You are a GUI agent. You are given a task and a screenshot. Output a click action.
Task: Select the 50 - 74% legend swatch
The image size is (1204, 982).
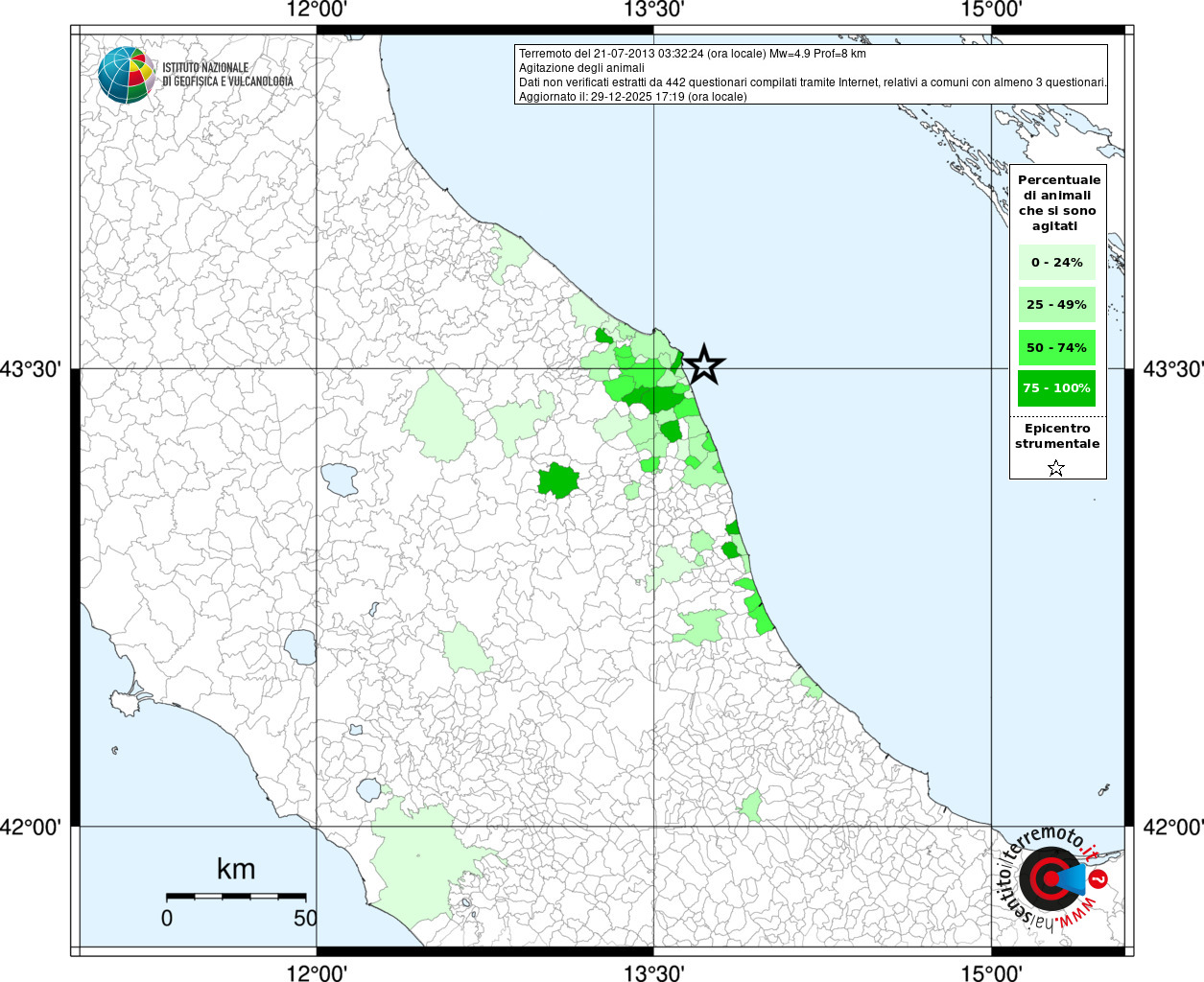point(1056,347)
